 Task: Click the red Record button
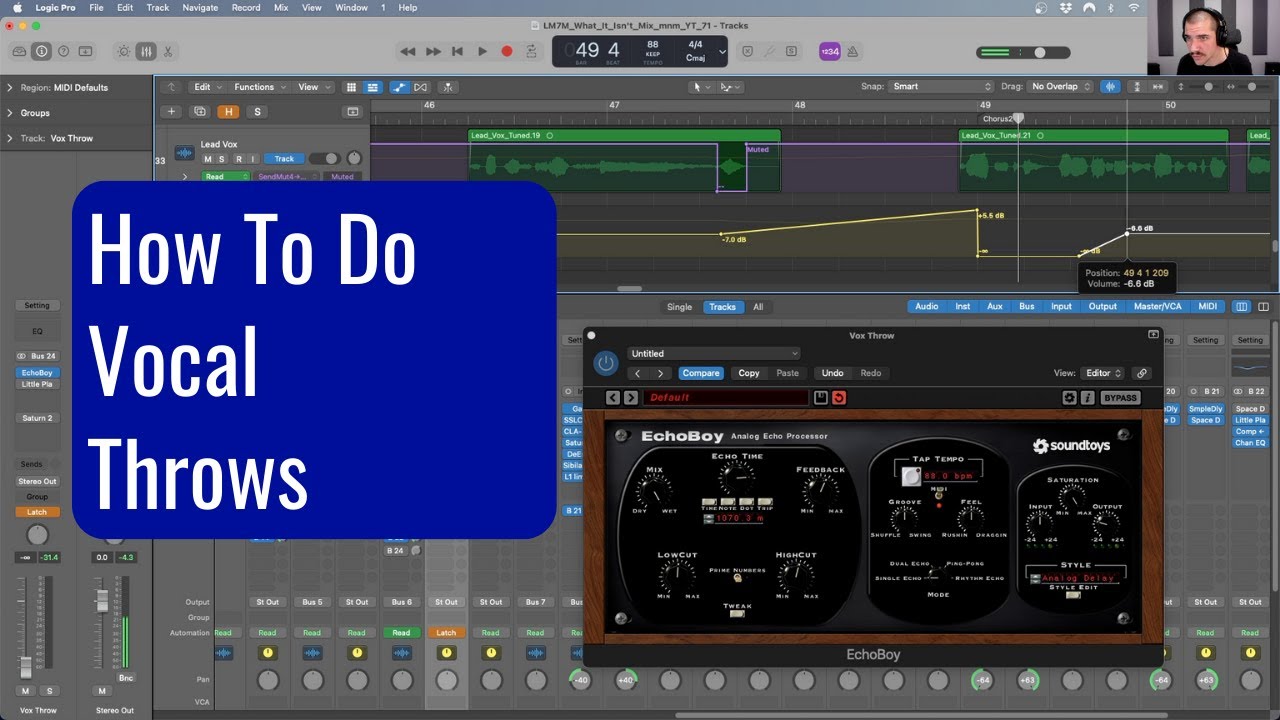pyautogui.click(x=507, y=51)
